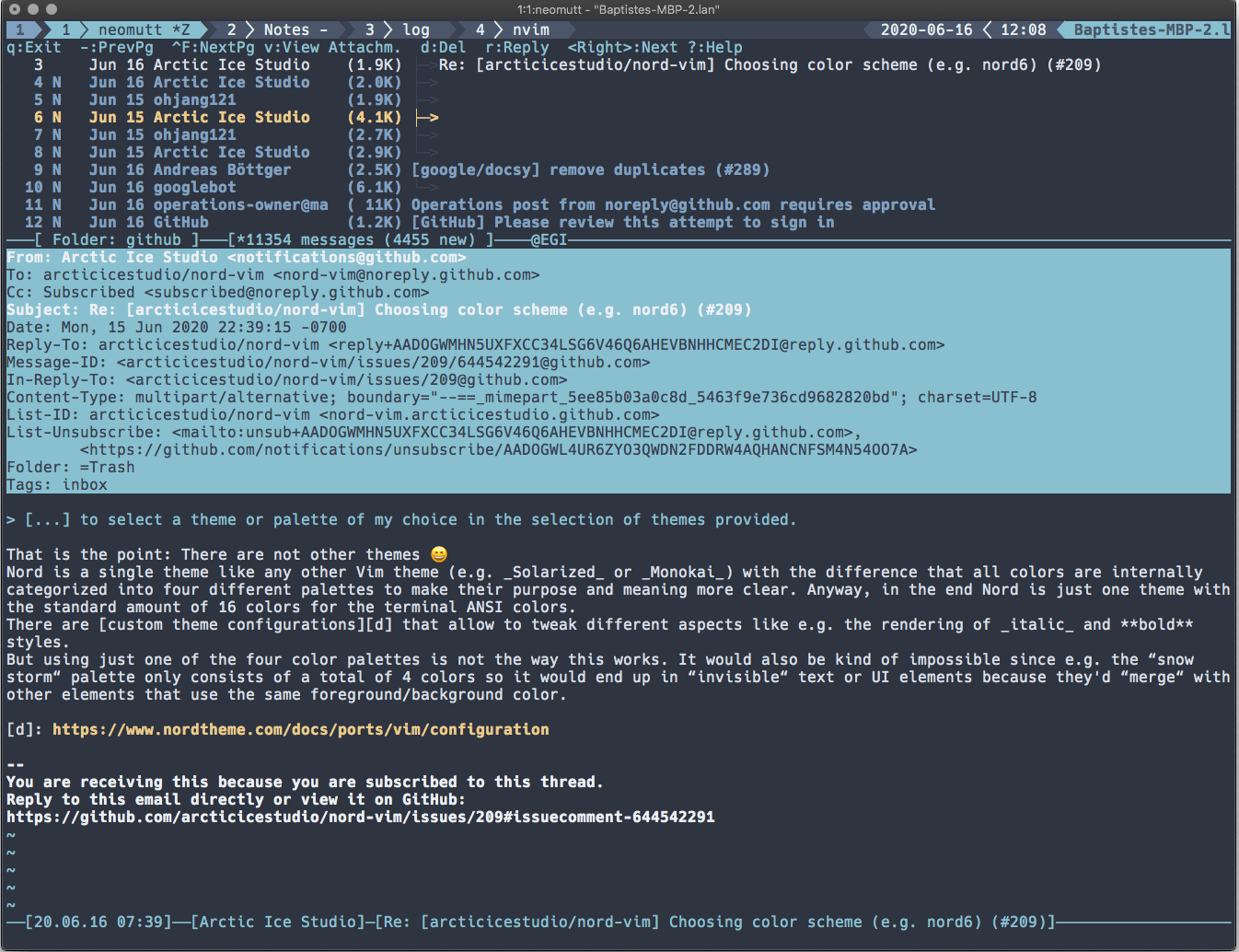Click the ?:Help entry
1239x952 pixels.
point(715,47)
